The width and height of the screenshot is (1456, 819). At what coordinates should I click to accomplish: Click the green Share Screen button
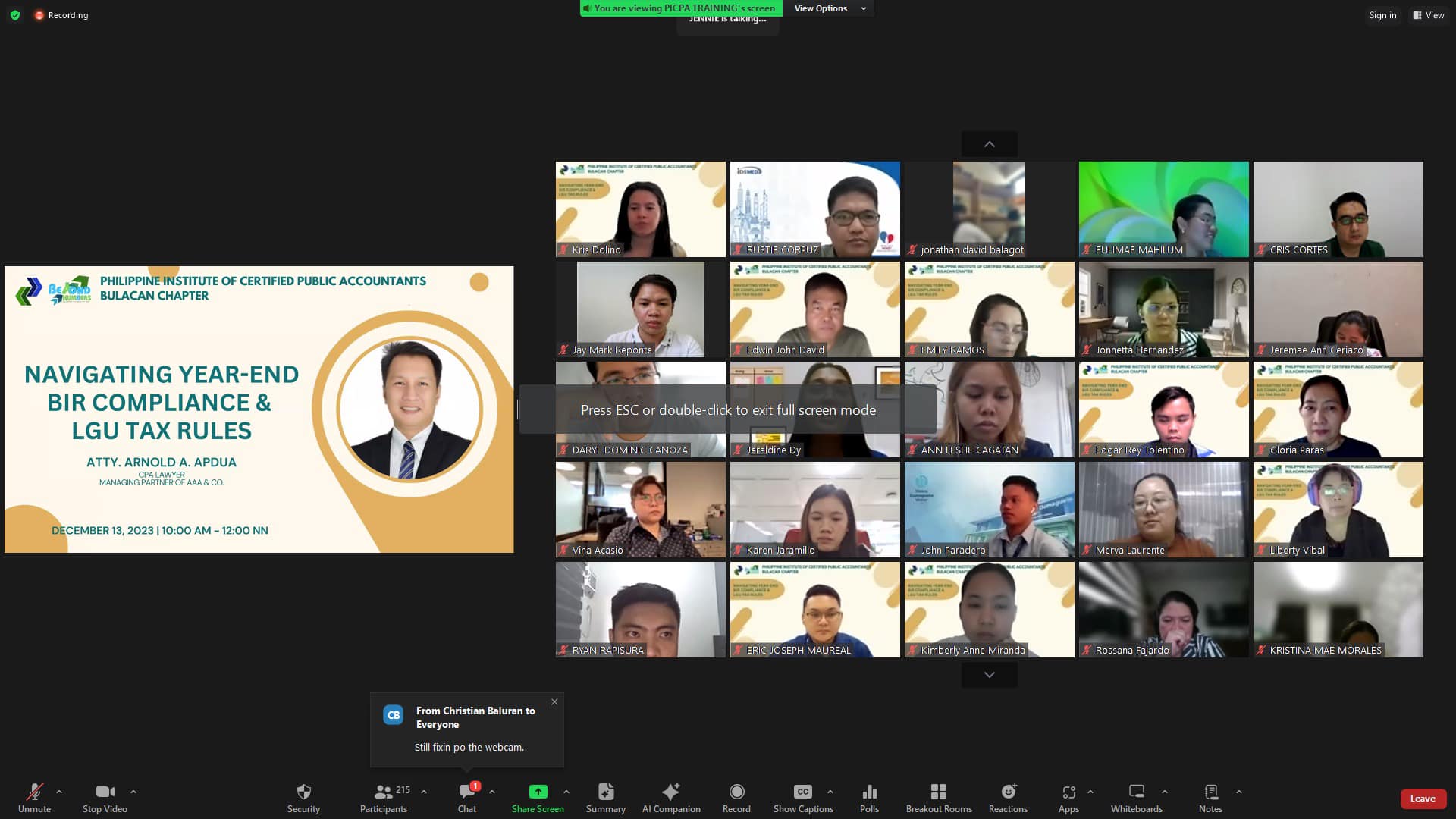[x=538, y=799]
